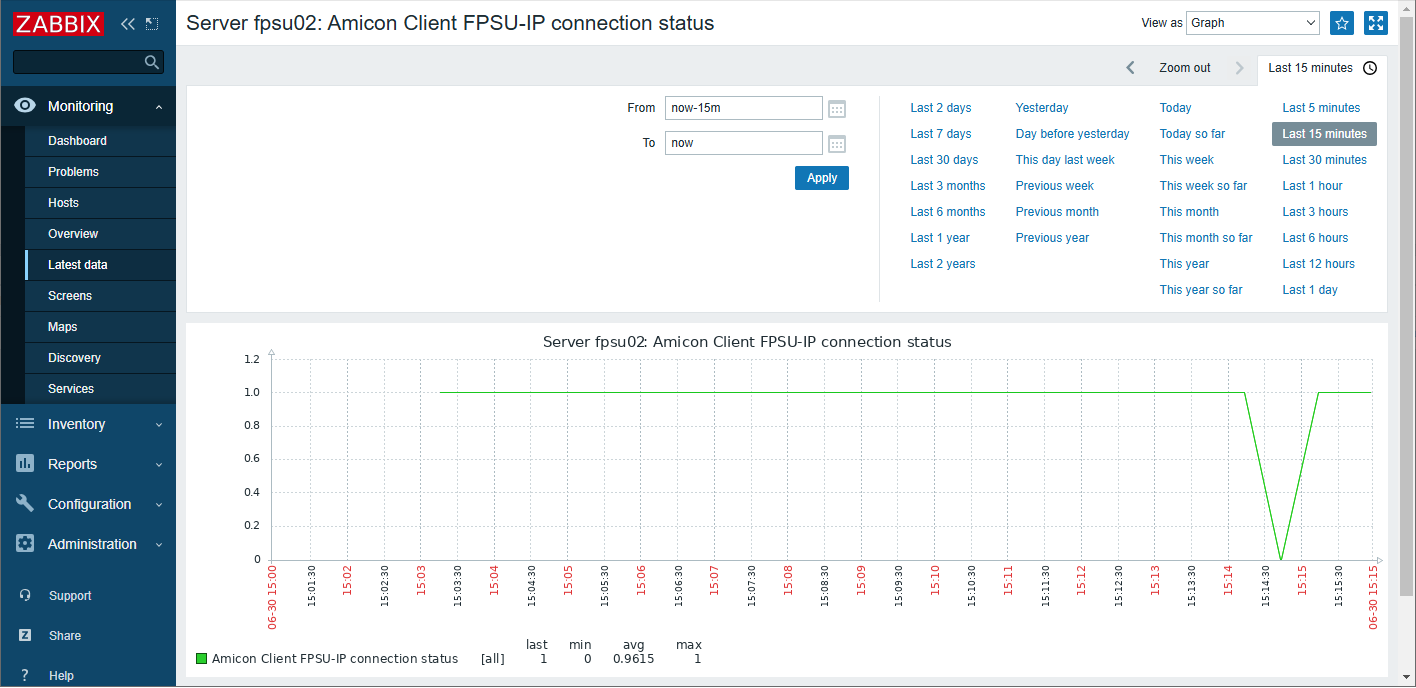The width and height of the screenshot is (1416, 688).
Task: Select Last 30 days time range
Action: [x=944, y=160]
